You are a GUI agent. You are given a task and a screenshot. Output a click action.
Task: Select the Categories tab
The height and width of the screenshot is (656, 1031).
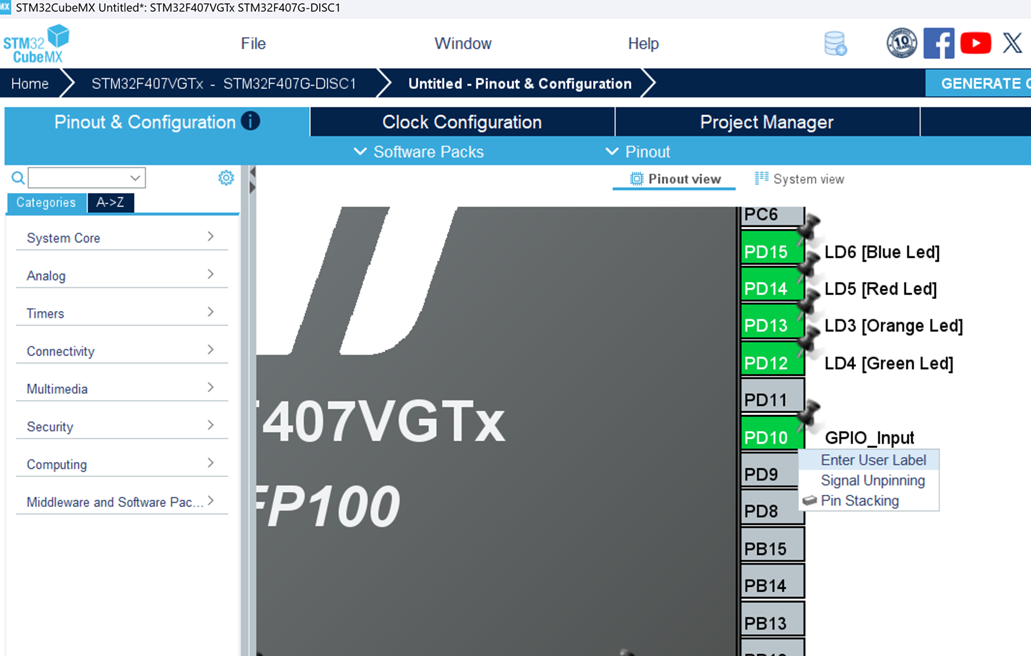coord(46,202)
